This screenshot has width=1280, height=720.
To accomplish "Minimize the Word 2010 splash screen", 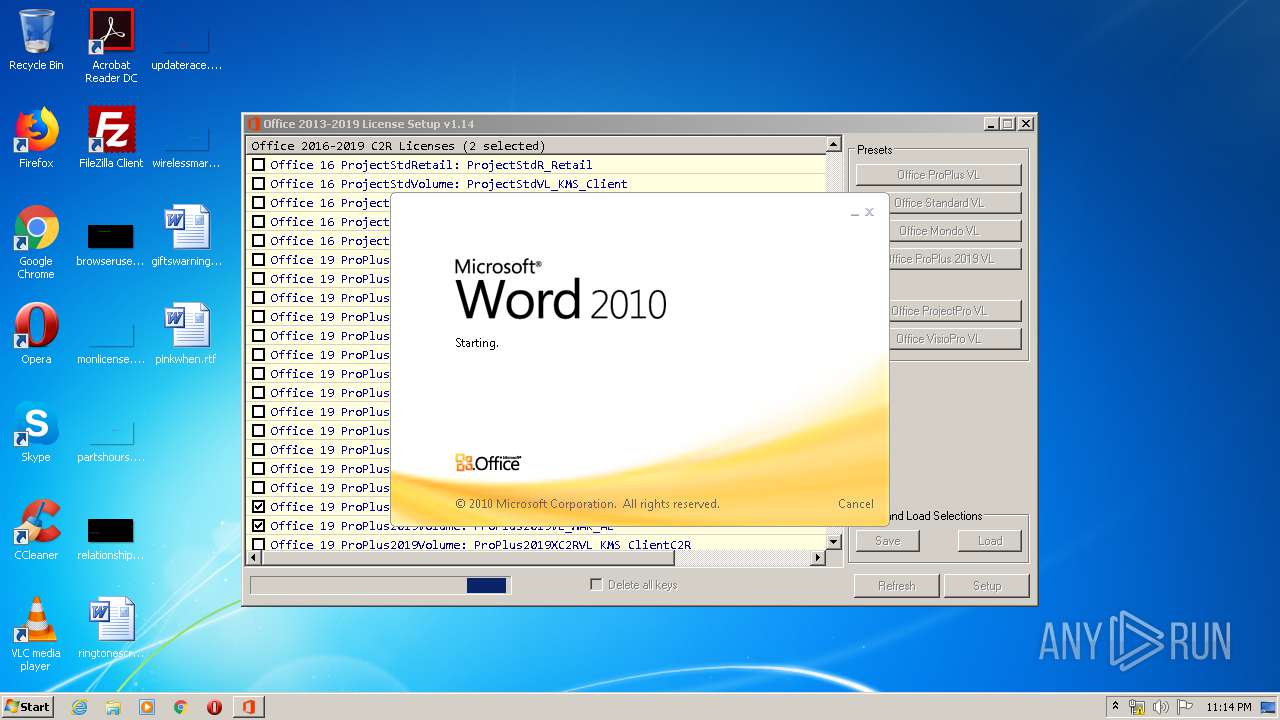I will (x=854, y=213).
